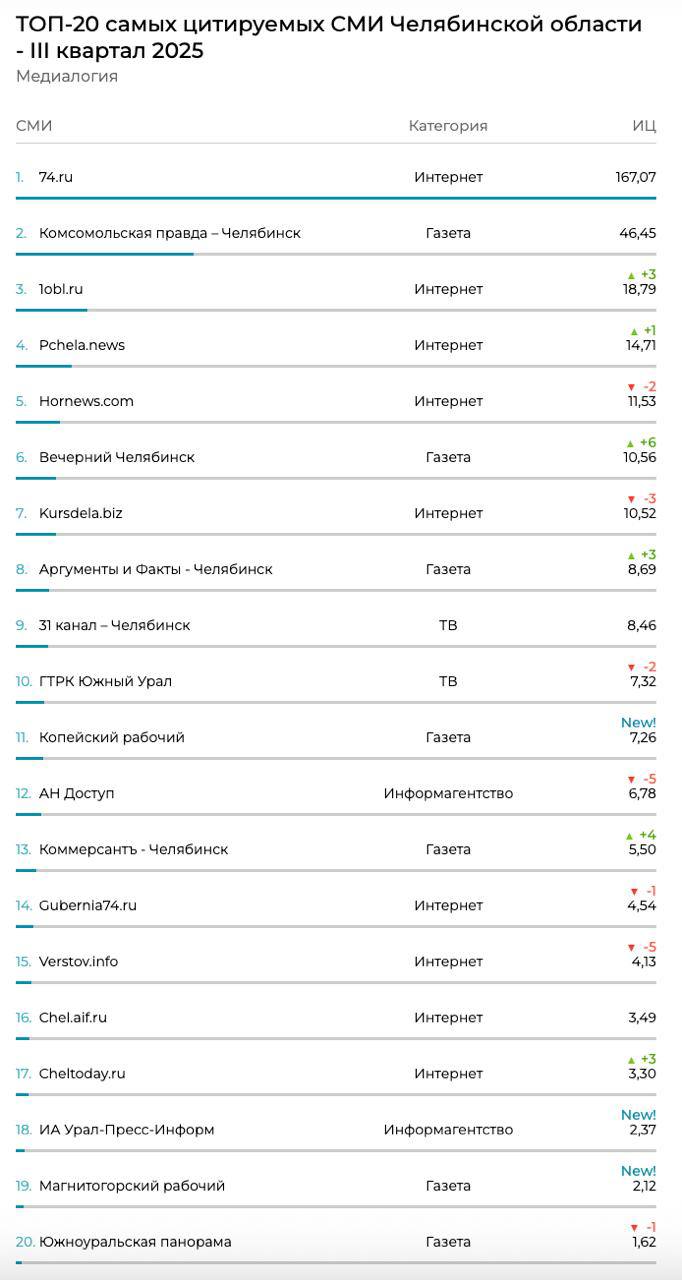Click green up arrow on Cheltoday.ru row
The width and height of the screenshot is (682, 1280).
pos(631,1059)
